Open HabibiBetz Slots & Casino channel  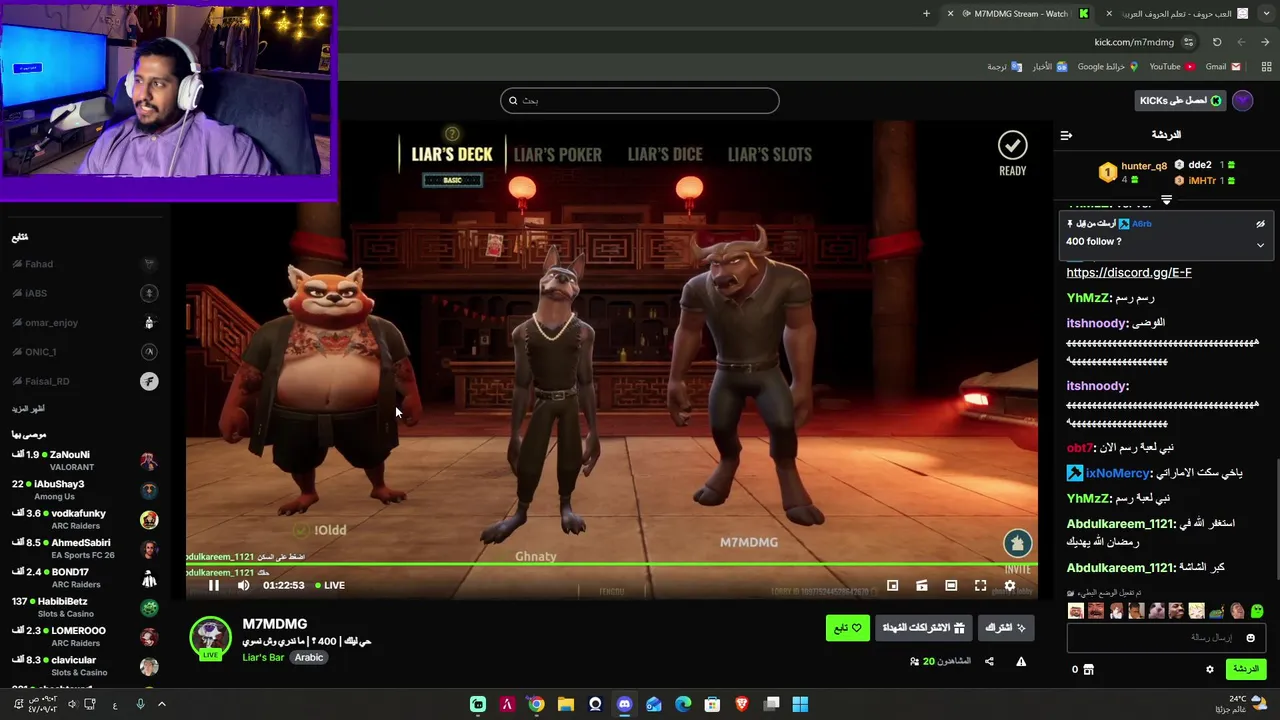[85, 607]
